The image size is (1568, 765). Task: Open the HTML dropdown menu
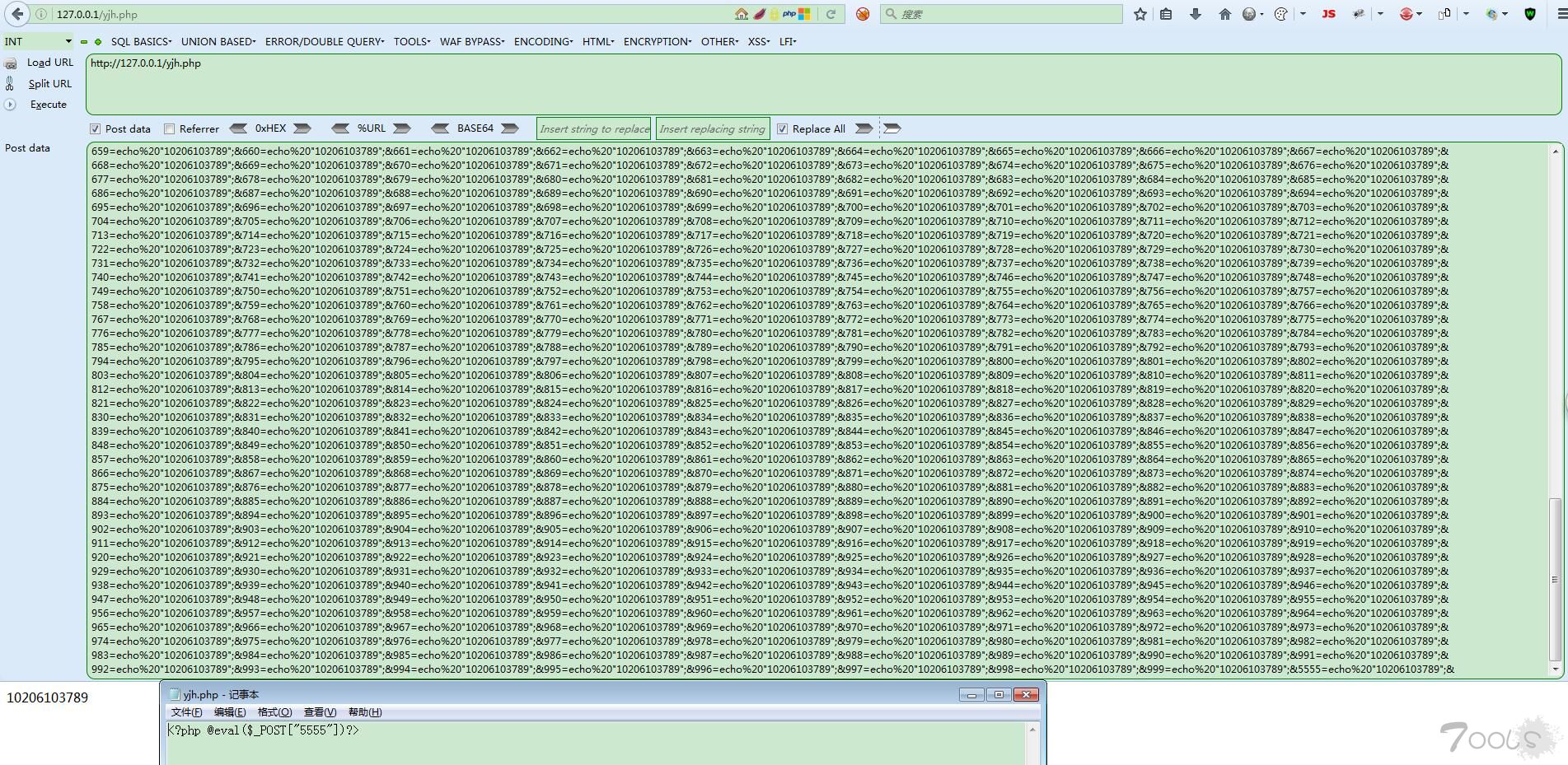(598, 41)
